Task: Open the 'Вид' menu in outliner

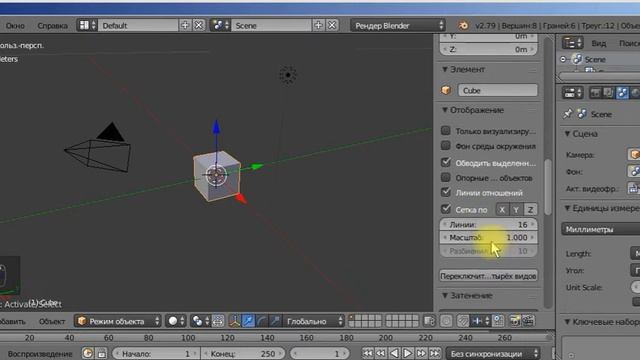Action: (599, 43)
